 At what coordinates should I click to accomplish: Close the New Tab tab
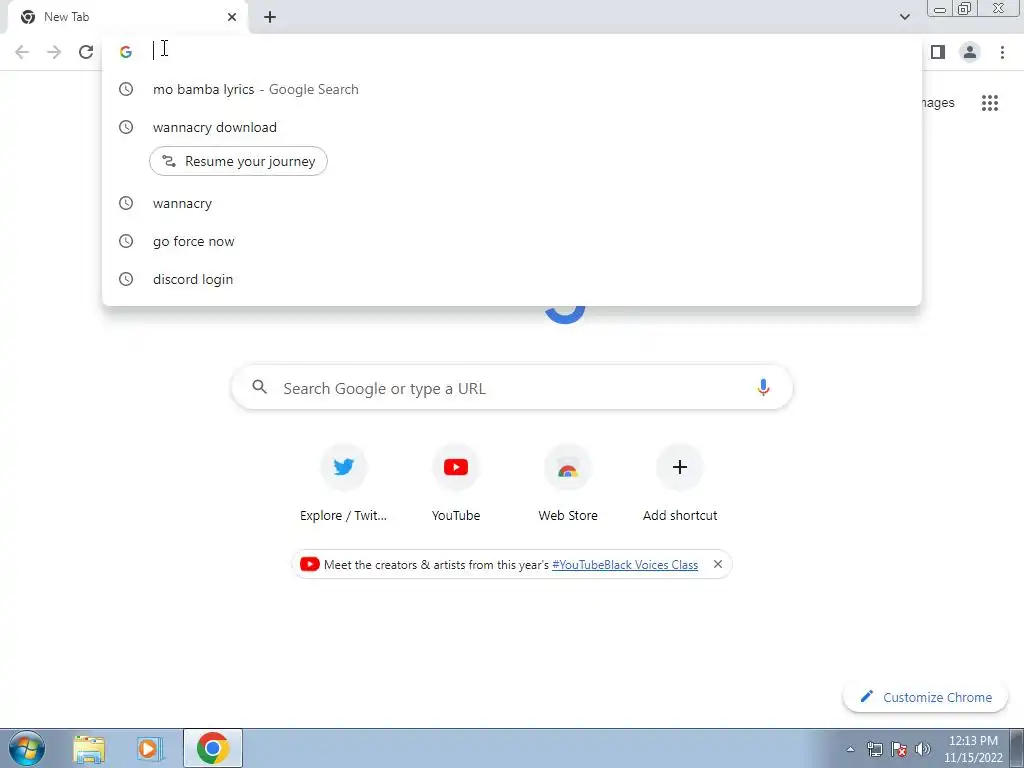232,17
